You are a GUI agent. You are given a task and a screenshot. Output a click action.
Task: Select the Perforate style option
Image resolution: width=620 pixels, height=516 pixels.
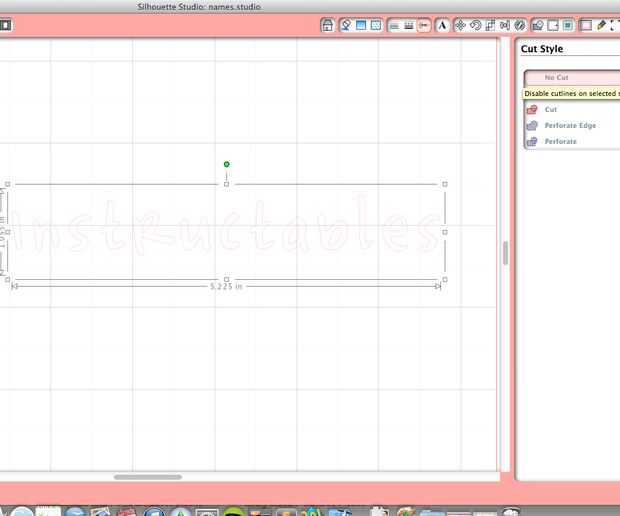tap(572, 141)
